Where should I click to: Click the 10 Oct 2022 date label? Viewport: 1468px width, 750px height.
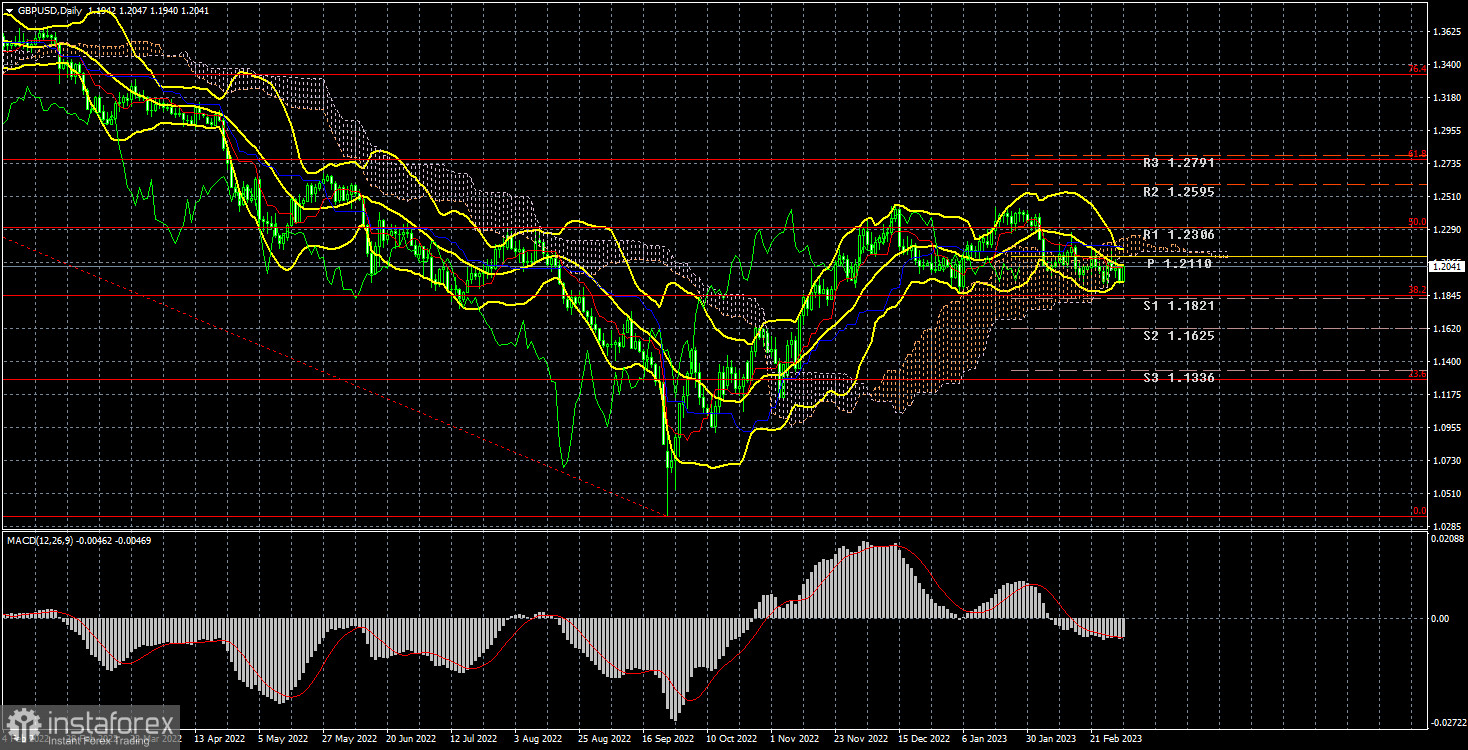(732, 740)
